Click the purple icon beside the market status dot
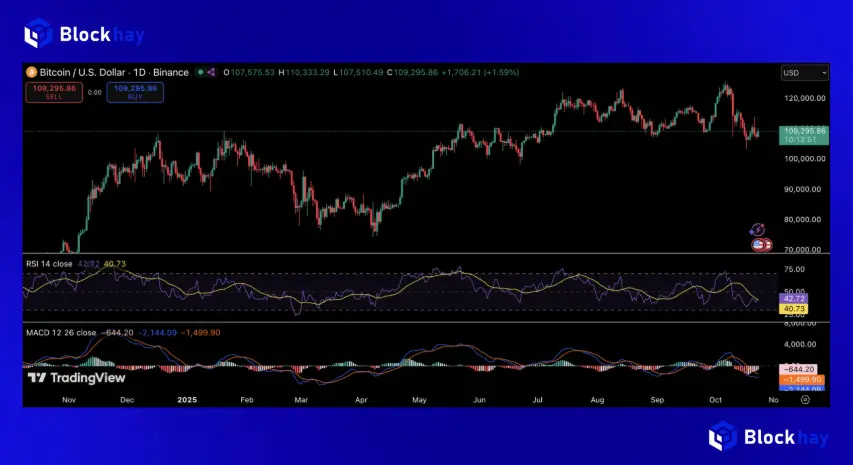853x465 pixels. click(x=211, y=72)
